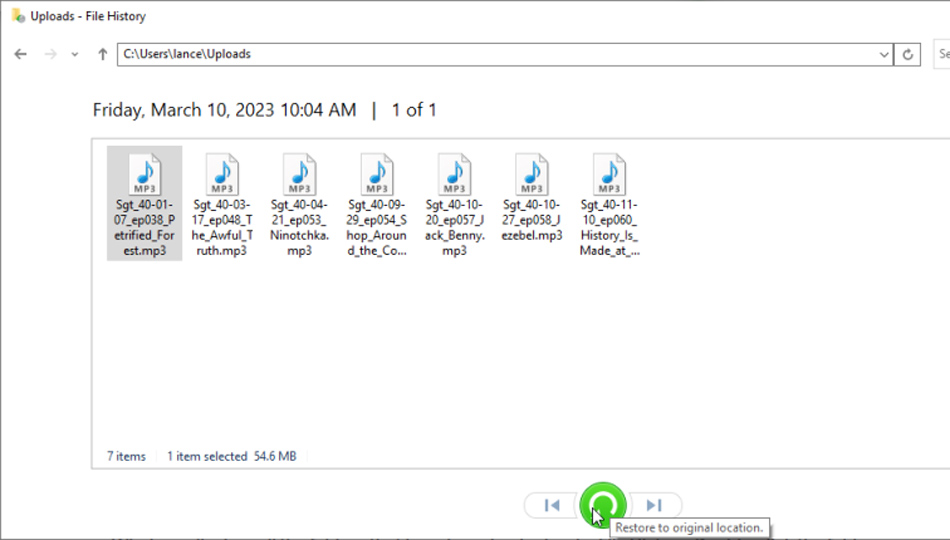Click the File History title bar folder icon
The width and height of the screenshot is (950, 540).
point(17,16)
